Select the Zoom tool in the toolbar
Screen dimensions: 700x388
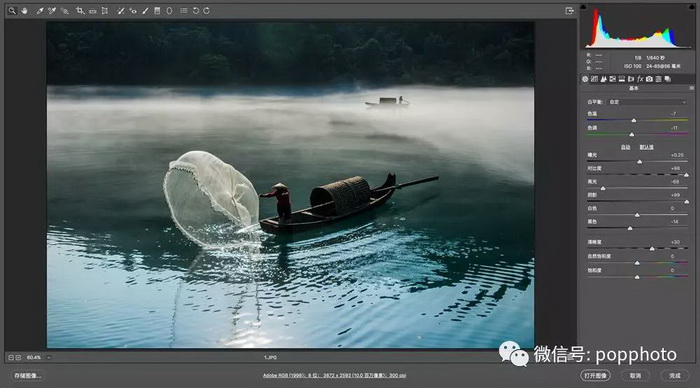(12, 11)
